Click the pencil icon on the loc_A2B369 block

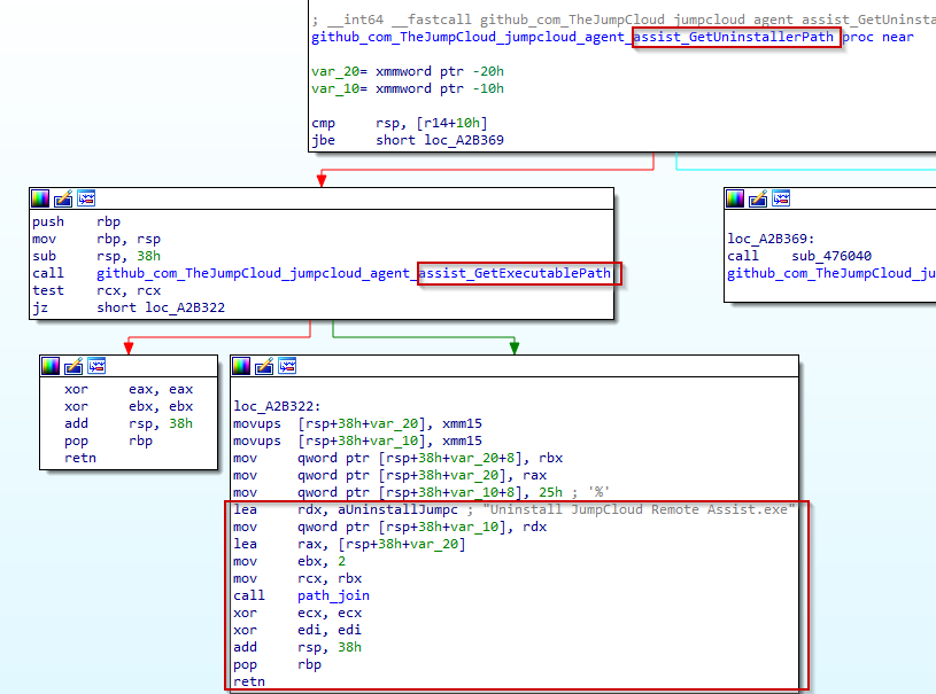758,198
